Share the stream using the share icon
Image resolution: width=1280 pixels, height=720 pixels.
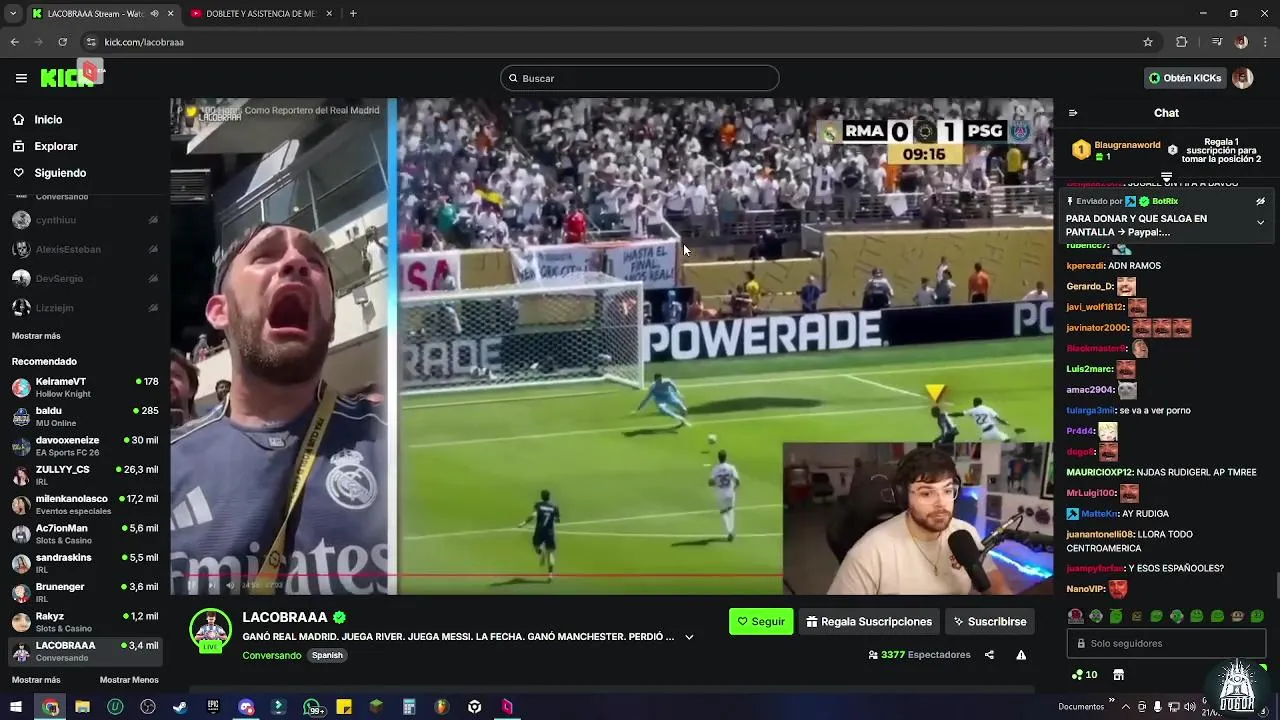point(989,655)
